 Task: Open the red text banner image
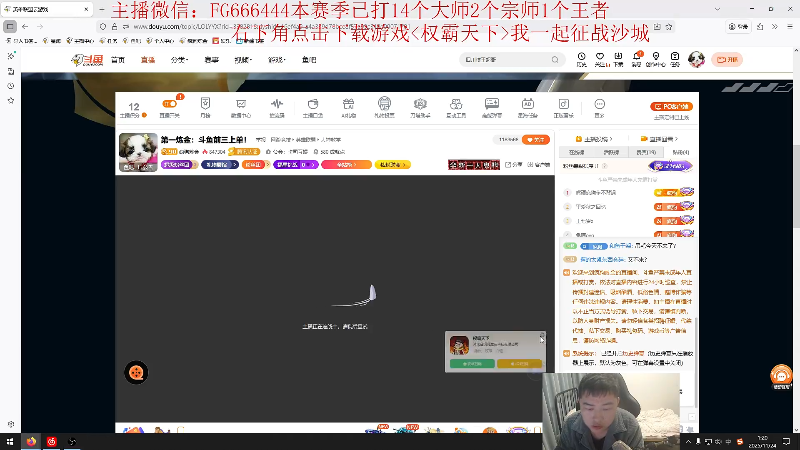474,165
